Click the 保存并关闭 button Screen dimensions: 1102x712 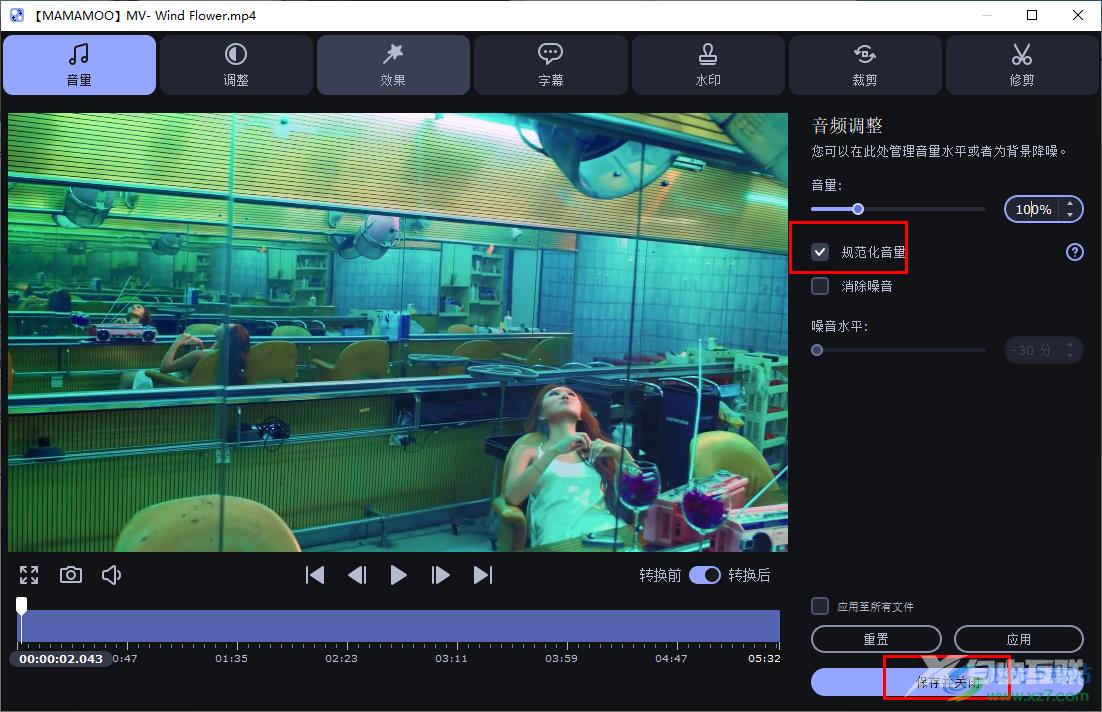click(947, 682)
